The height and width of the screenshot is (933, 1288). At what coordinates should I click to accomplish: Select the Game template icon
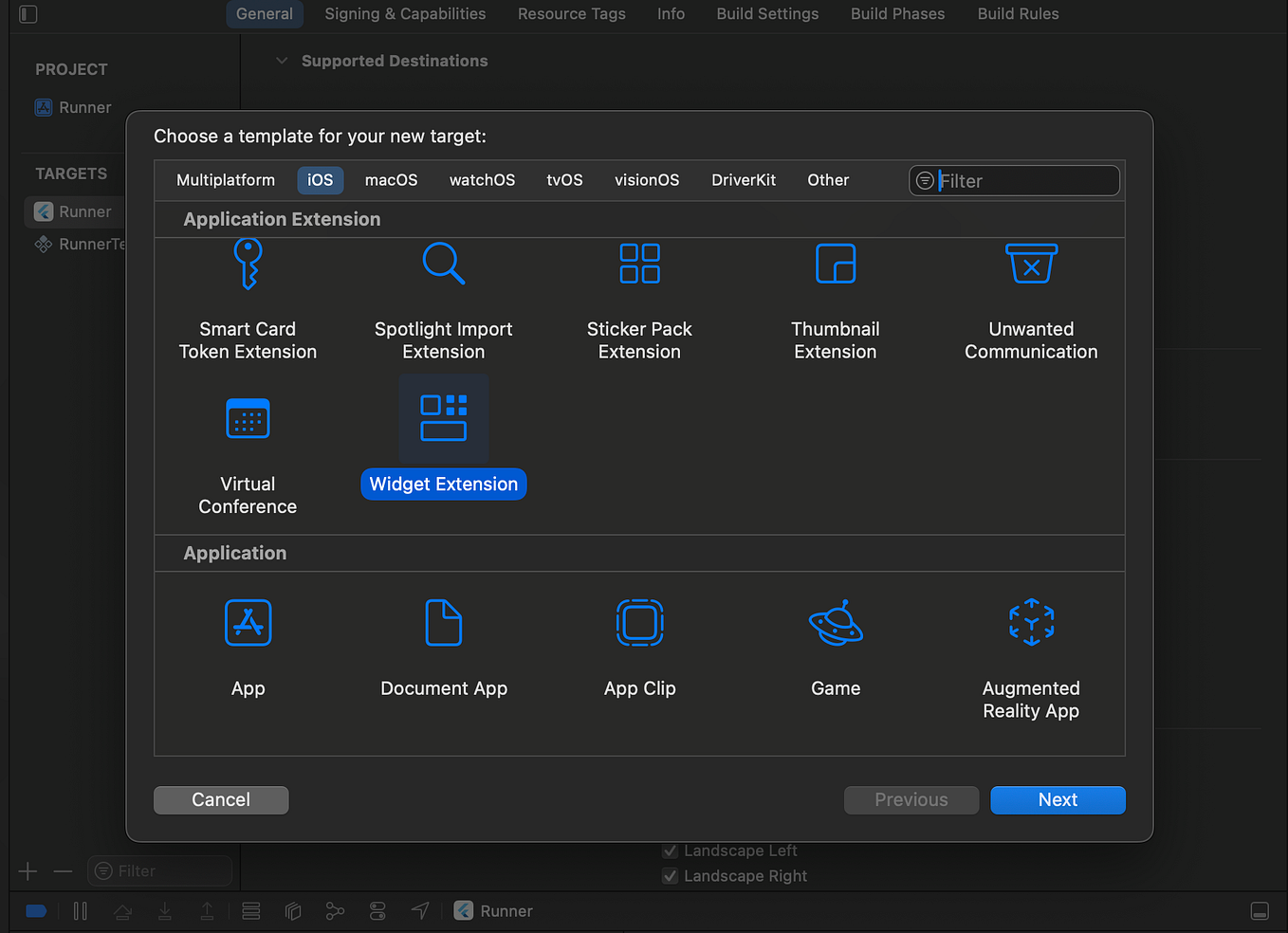point(836,623)
